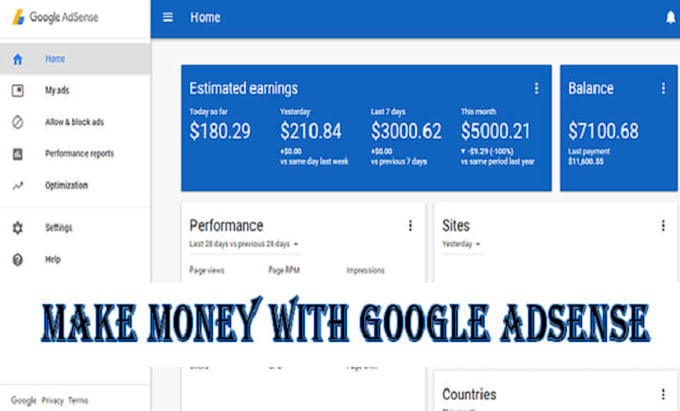Click the Settings gear icon

click(17, 228)
